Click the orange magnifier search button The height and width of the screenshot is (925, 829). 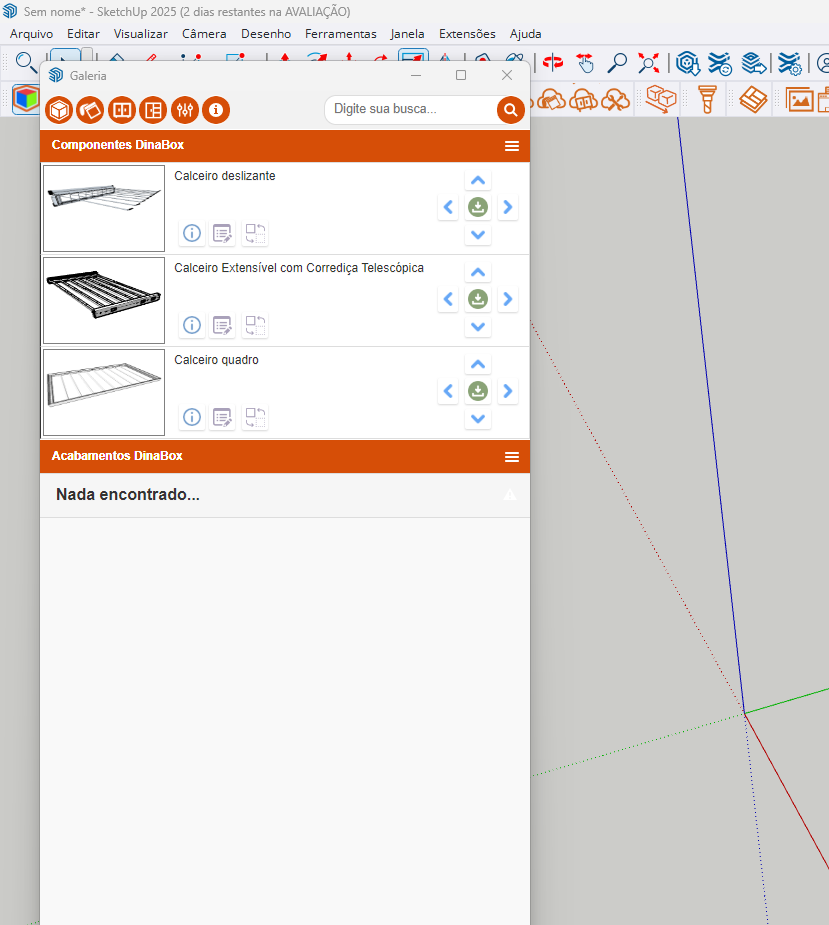[x=510, y=110]
